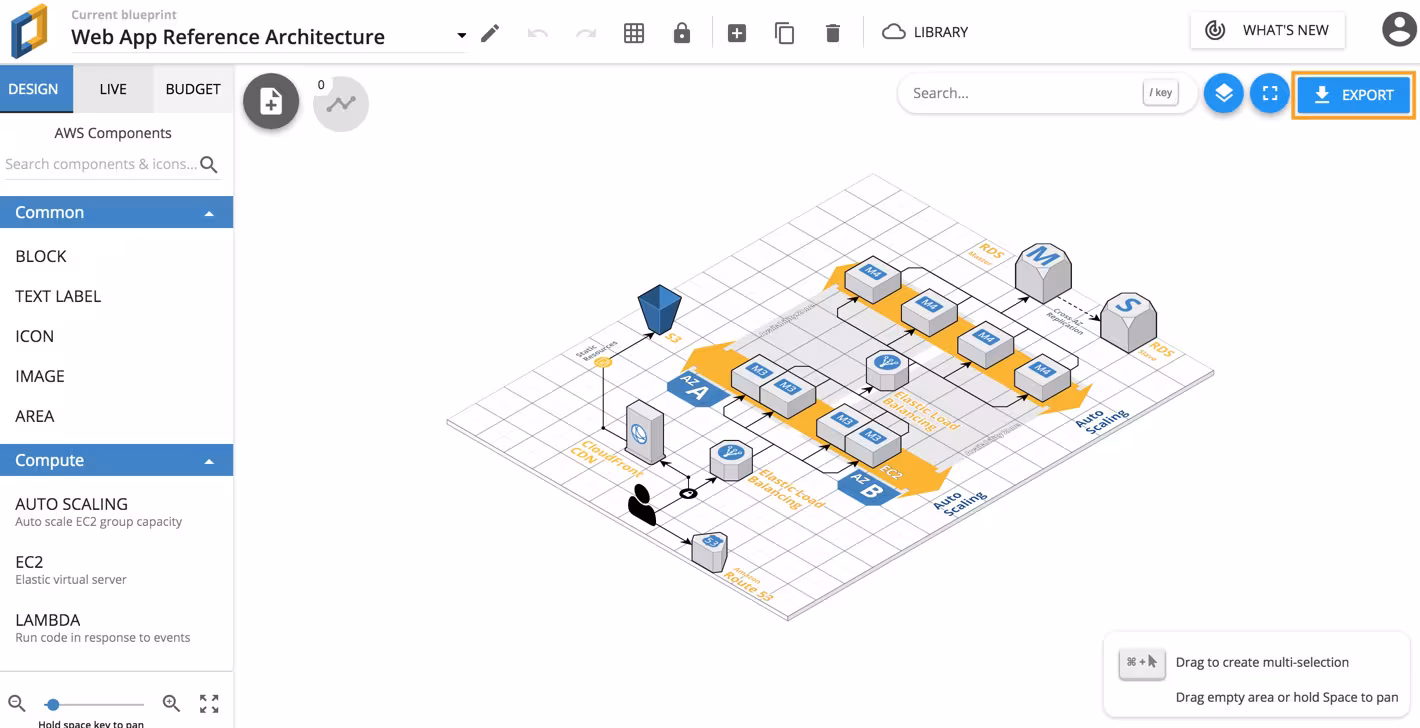This screenshot has width=1420, height=728.
Task: Select the Route 53 node
Action: (x=709, y=551)
